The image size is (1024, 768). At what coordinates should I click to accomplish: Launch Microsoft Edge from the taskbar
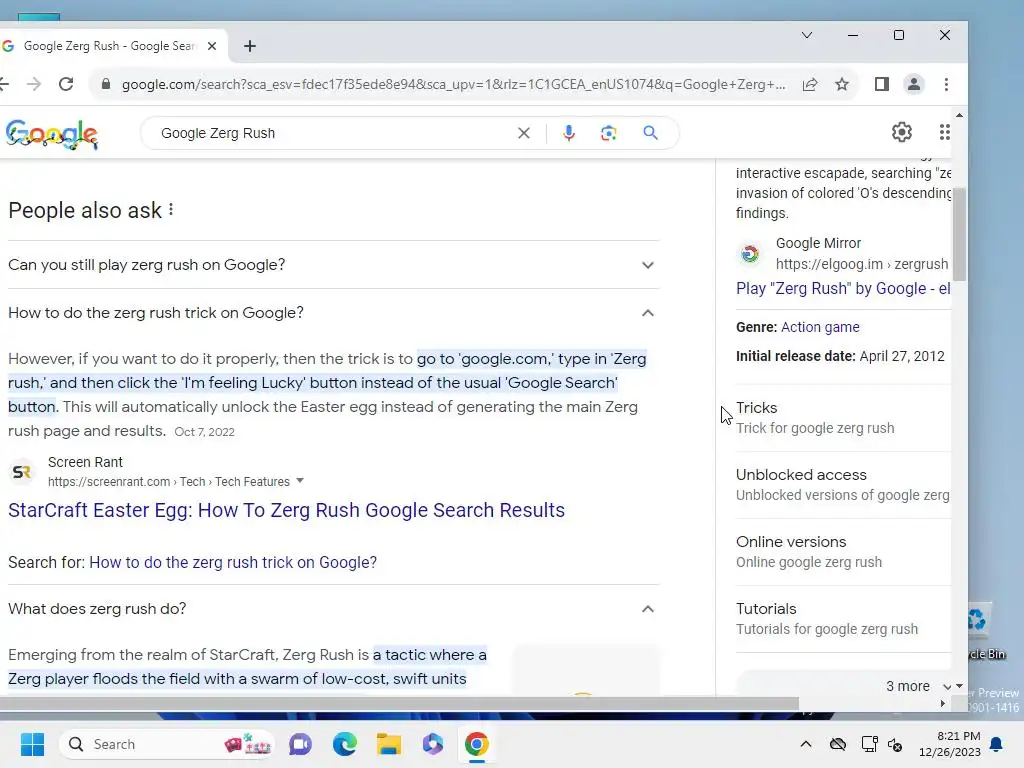345,744
